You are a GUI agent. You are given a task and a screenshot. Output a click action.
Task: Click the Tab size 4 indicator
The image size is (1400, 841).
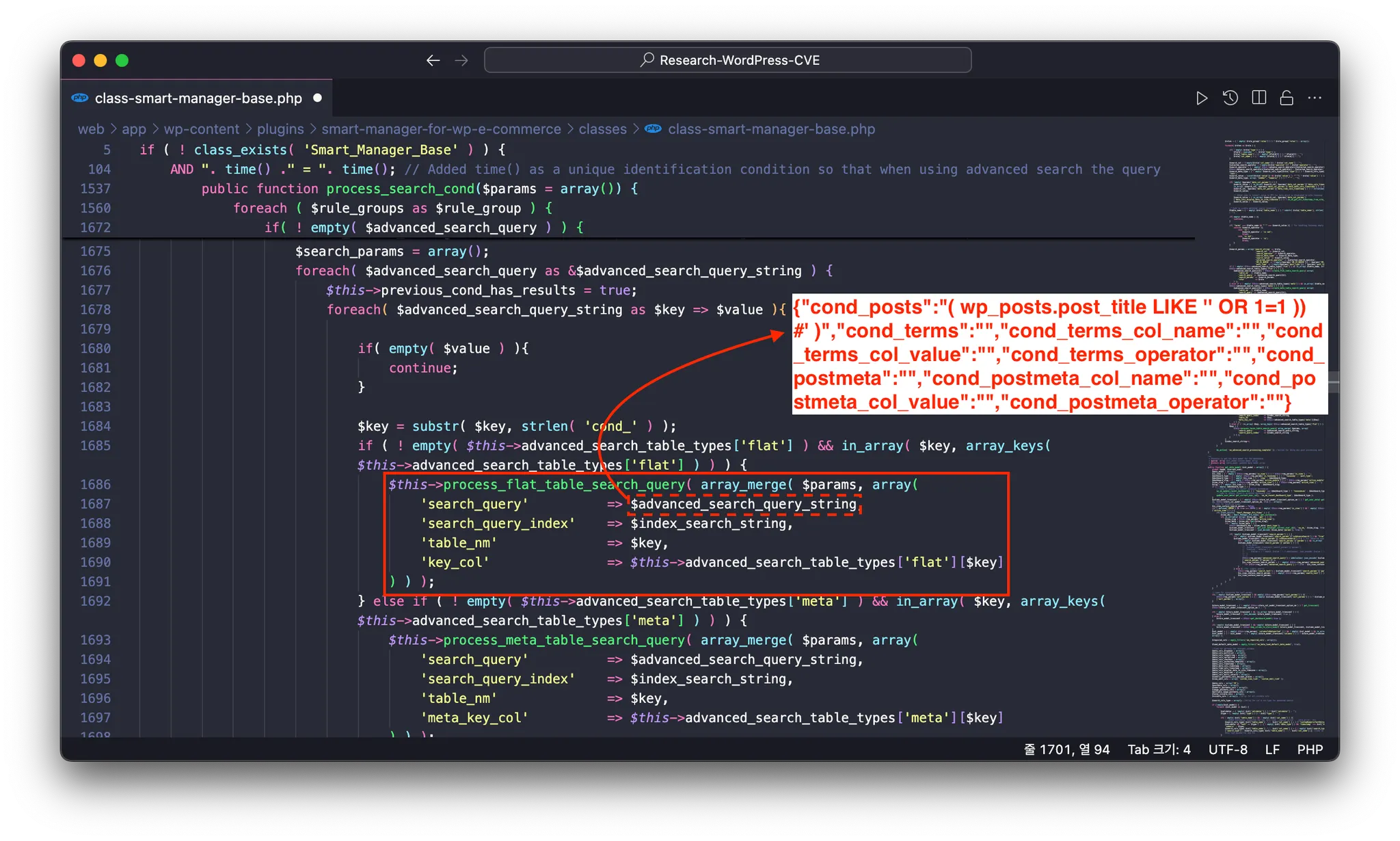pos(1159,749)
